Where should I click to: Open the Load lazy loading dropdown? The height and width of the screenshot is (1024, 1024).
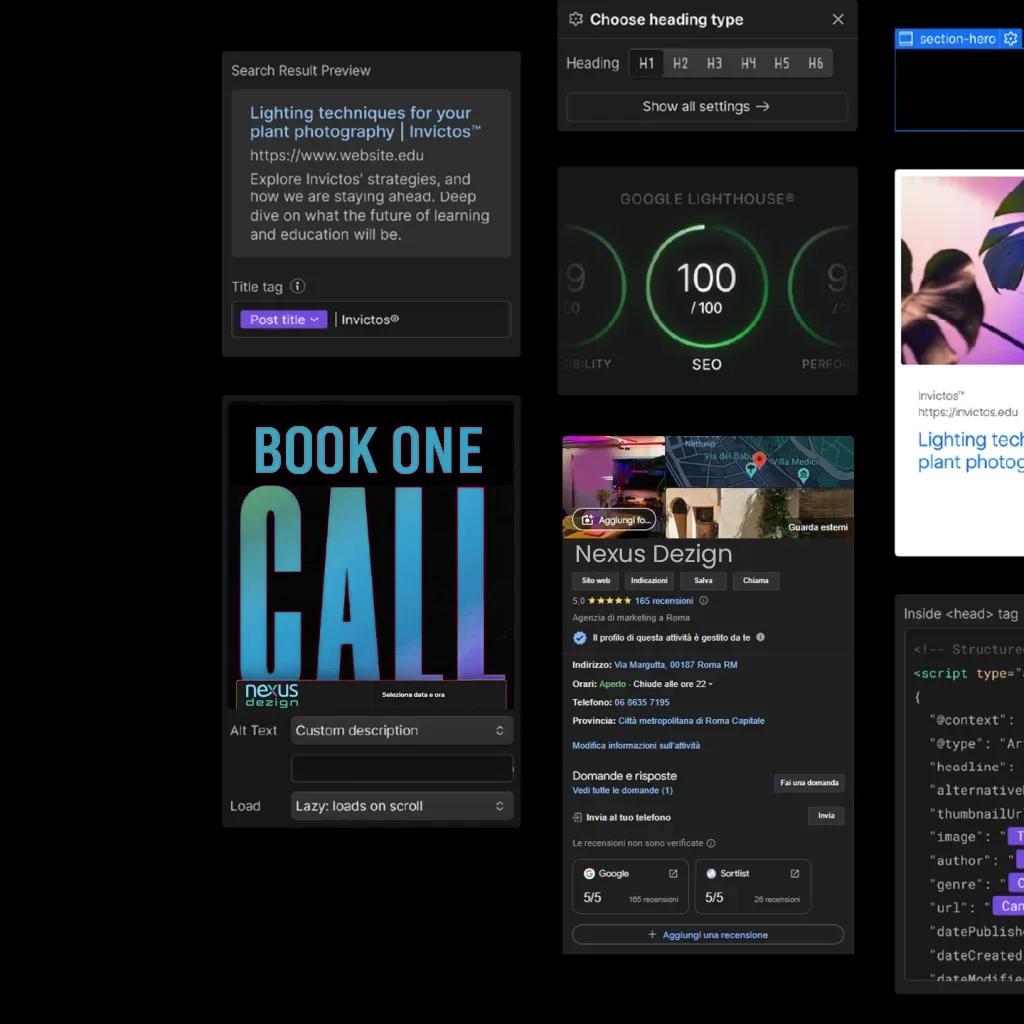402,806
